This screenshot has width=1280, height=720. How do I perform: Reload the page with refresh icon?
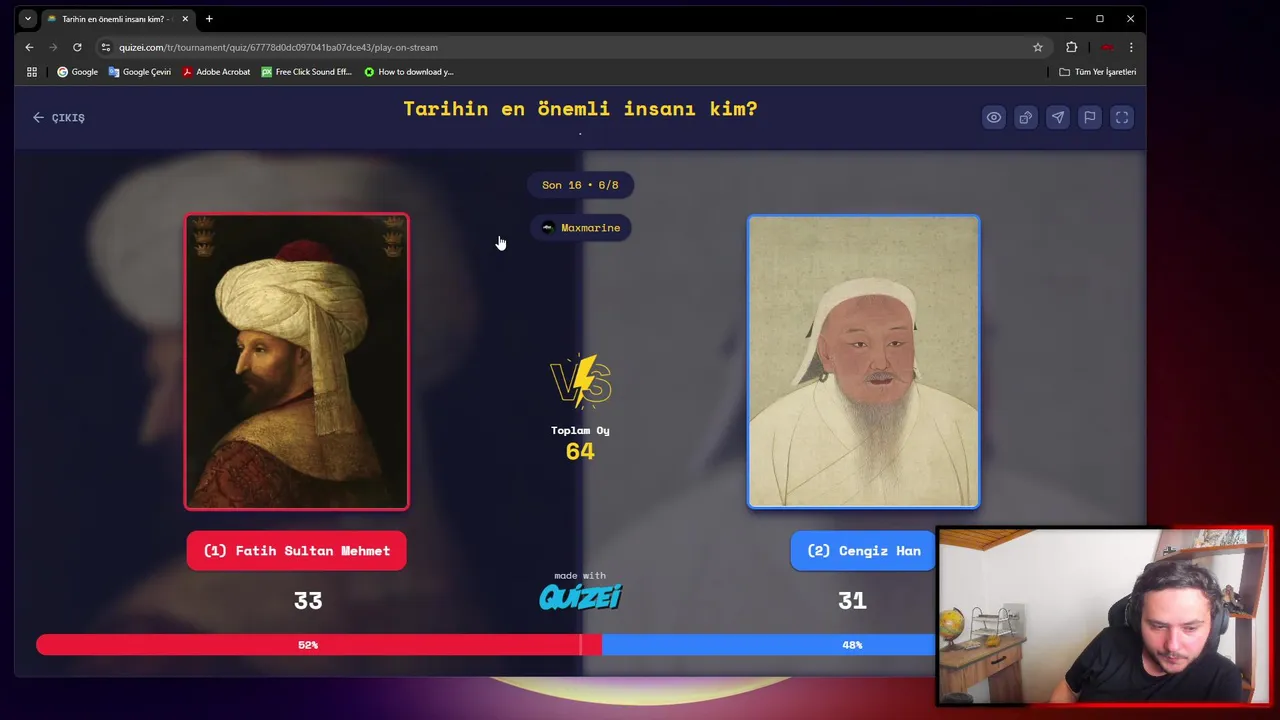tap(77, 47)
